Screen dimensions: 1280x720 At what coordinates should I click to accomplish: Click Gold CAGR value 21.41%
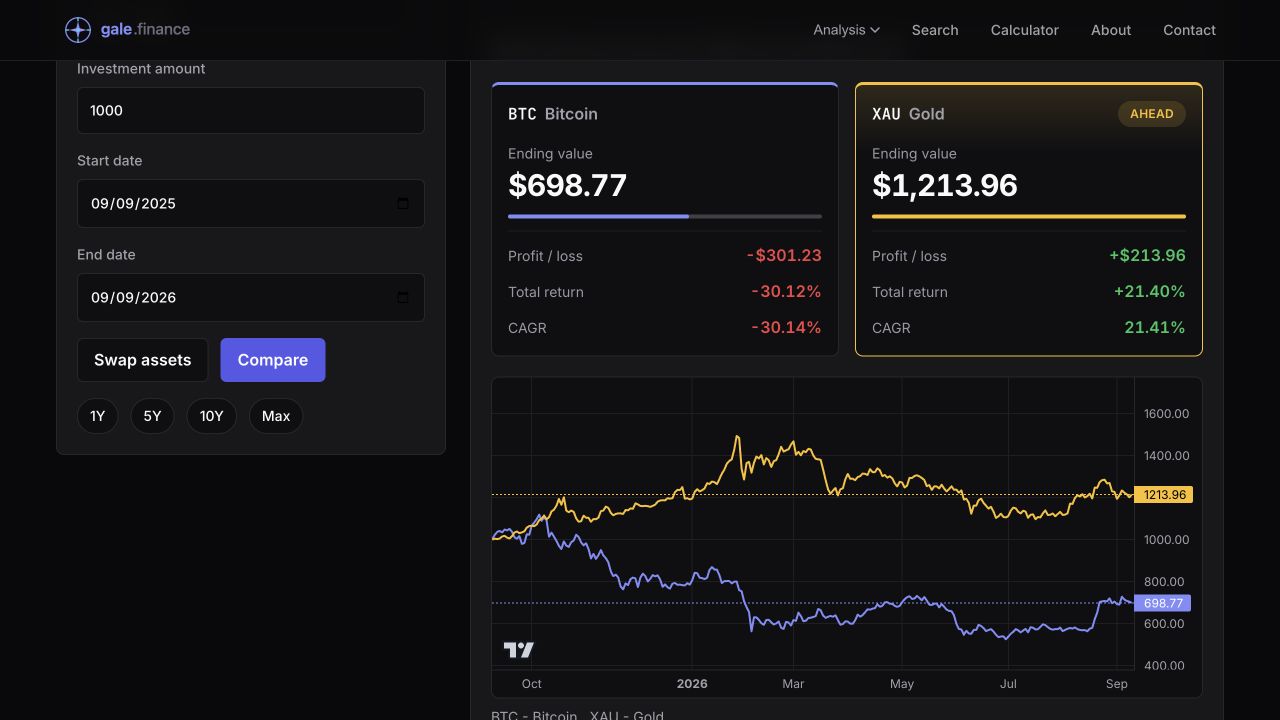tap(1155, 327)
